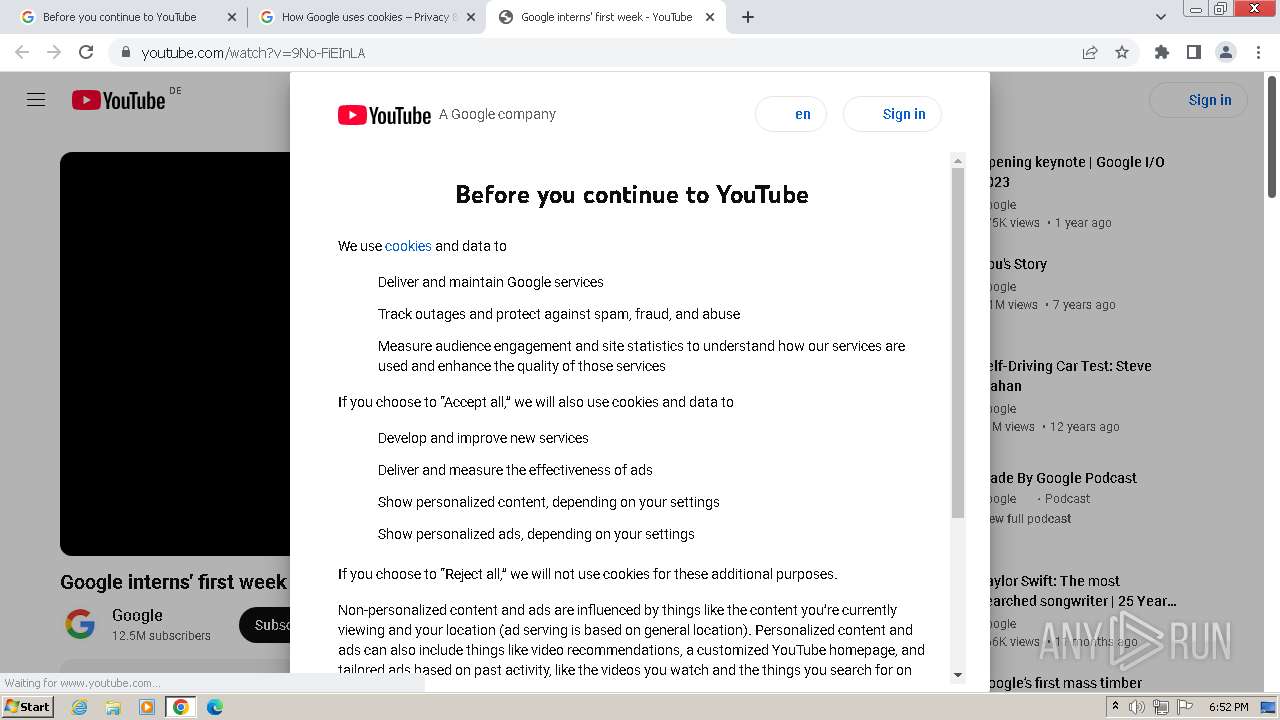
Task: Click the Chrome taskbar icon
Action: point(181,707)
